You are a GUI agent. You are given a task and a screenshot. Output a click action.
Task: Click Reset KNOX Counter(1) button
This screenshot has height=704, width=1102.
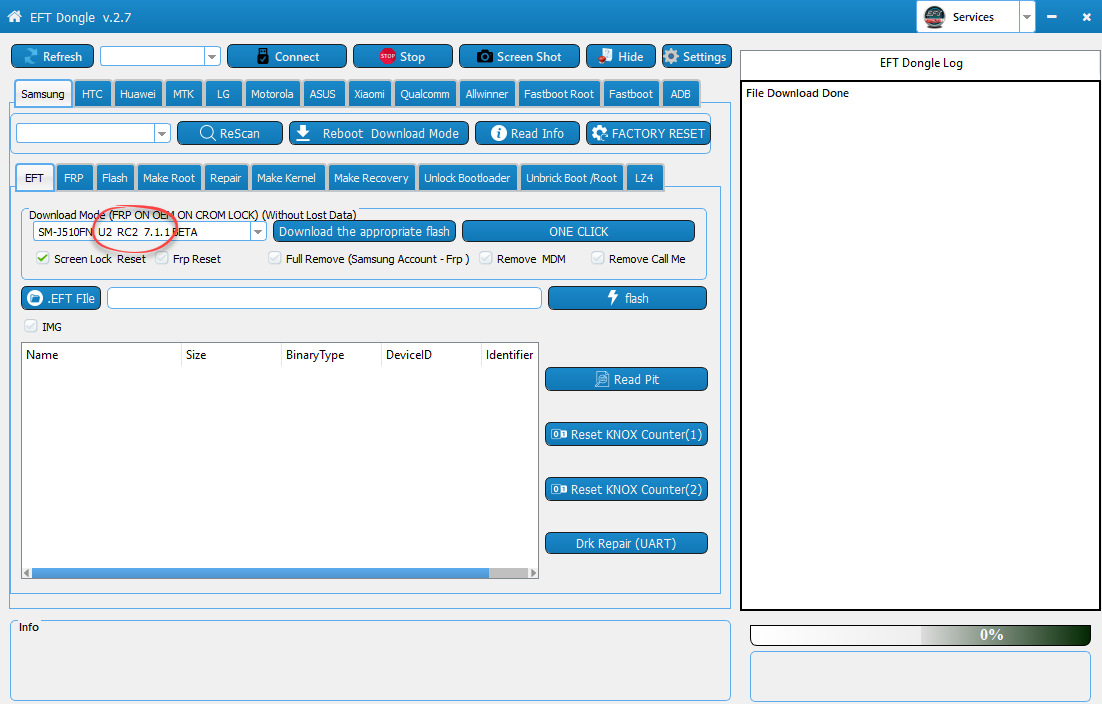pyautogui.click(x=626, y=434)
